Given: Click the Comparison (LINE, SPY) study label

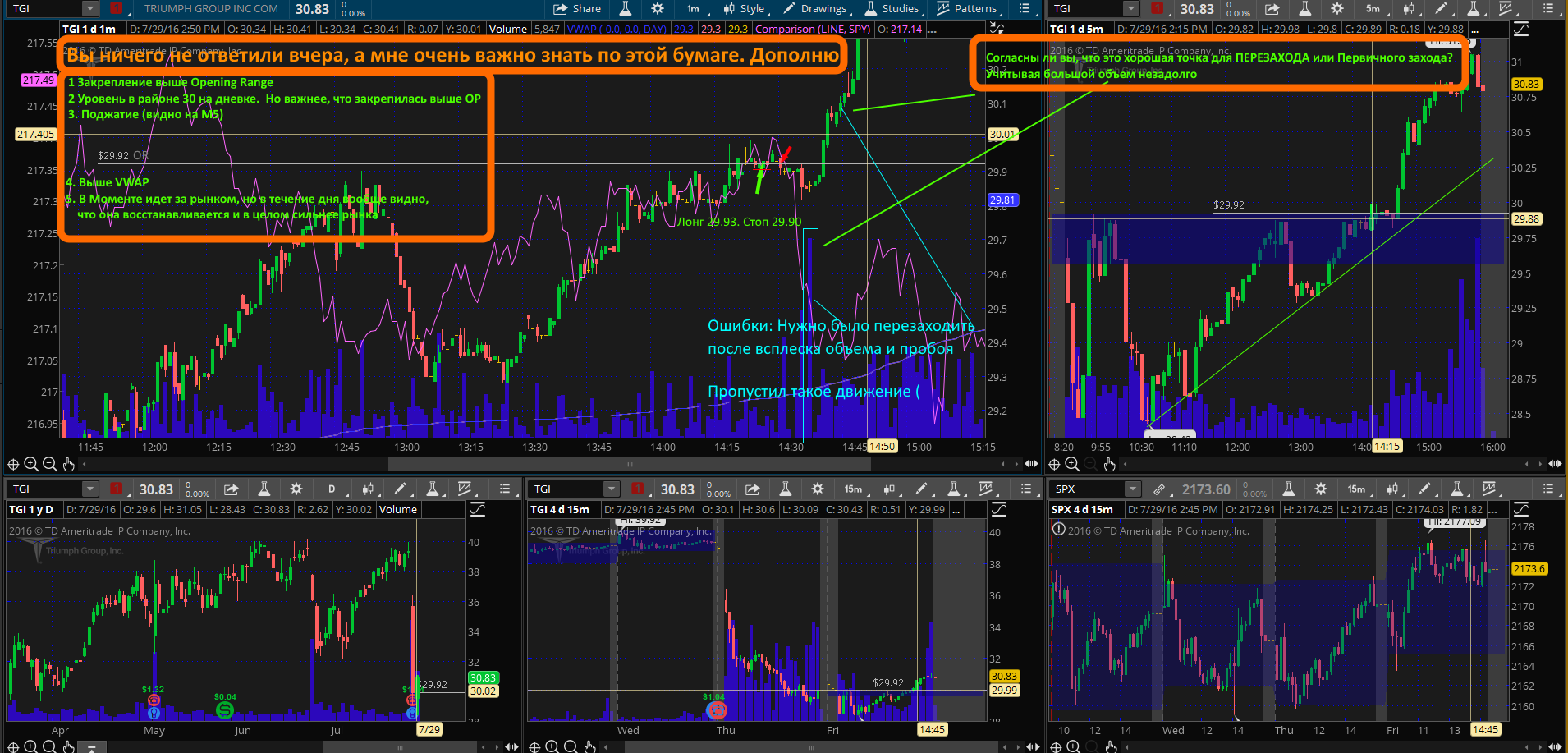Looking at the screenshot, I should coord(812,29).
